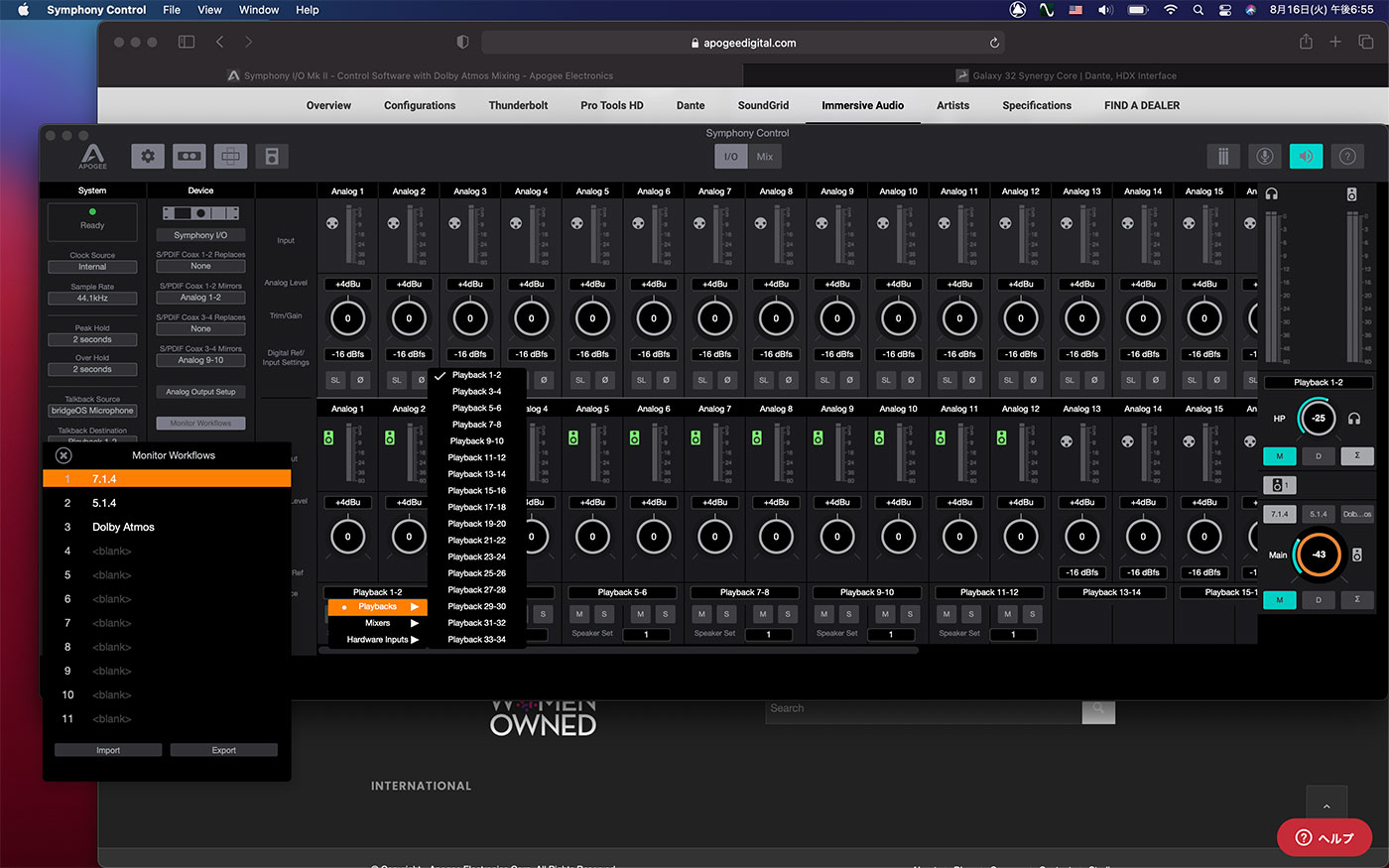The image size is (1389, 868).
Task: Select speaker set 1 button in monitor panel
Action: point(1280,485)
